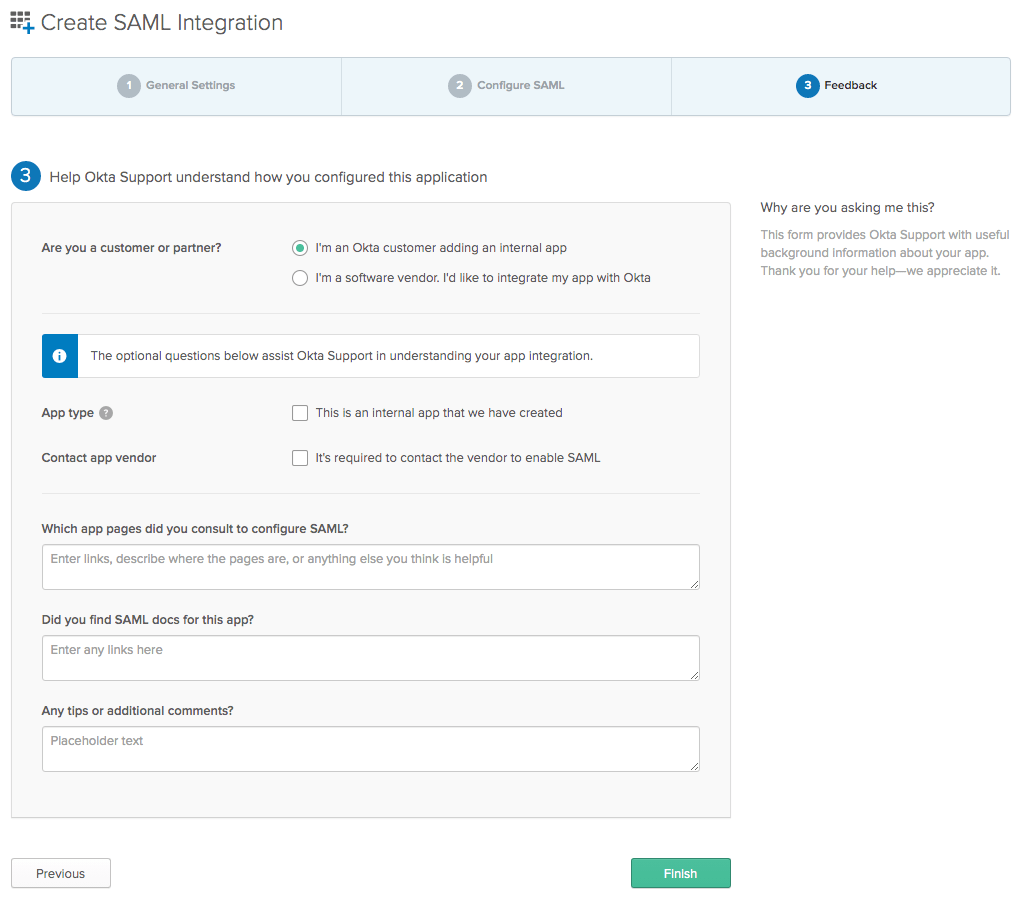Screen dimensions: 1020x898
Task: Click the App type help question icon
Action: point(106,413)
